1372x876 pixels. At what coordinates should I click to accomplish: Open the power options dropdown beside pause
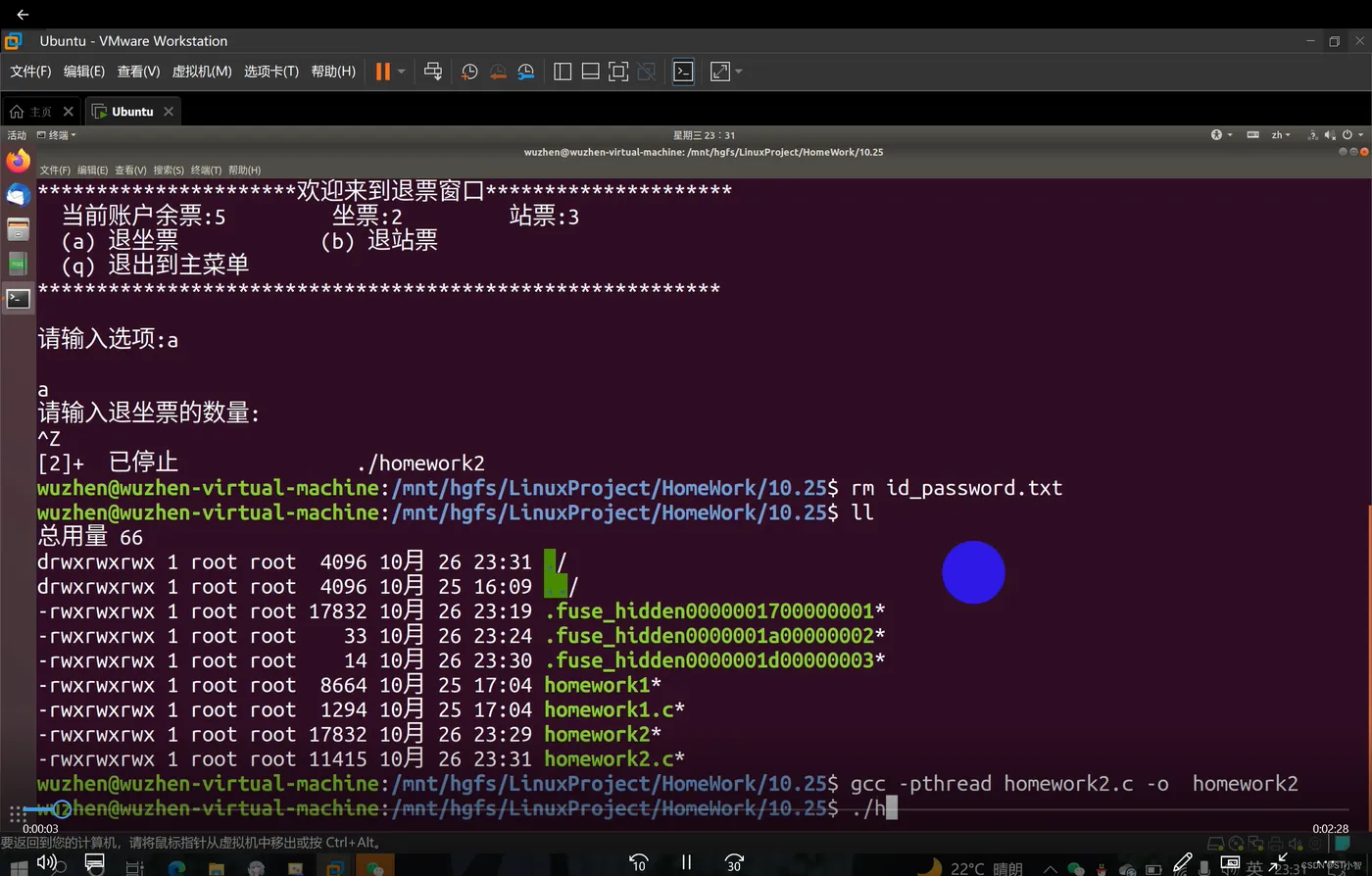[x=402, y=72]
